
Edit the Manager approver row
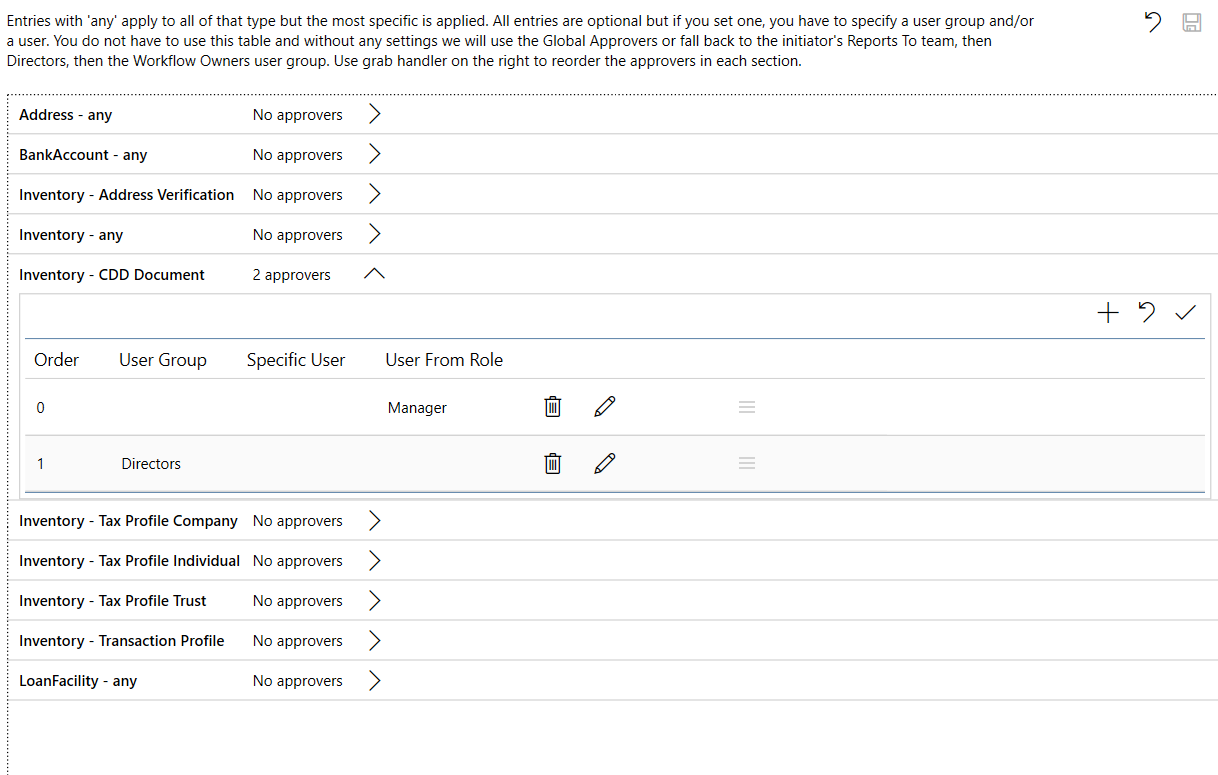pos(605,406)
